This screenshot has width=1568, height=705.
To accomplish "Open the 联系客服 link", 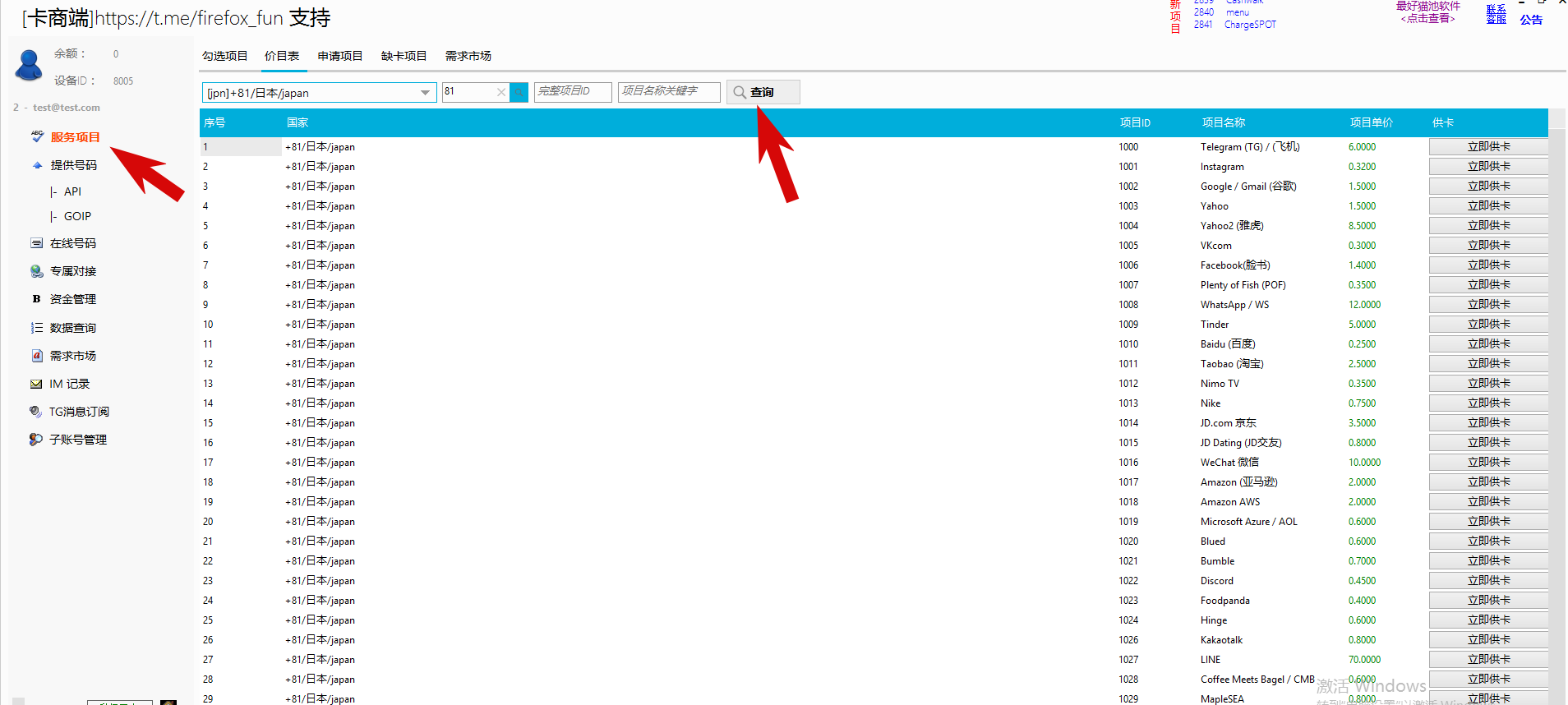I will click(1496, 14).
